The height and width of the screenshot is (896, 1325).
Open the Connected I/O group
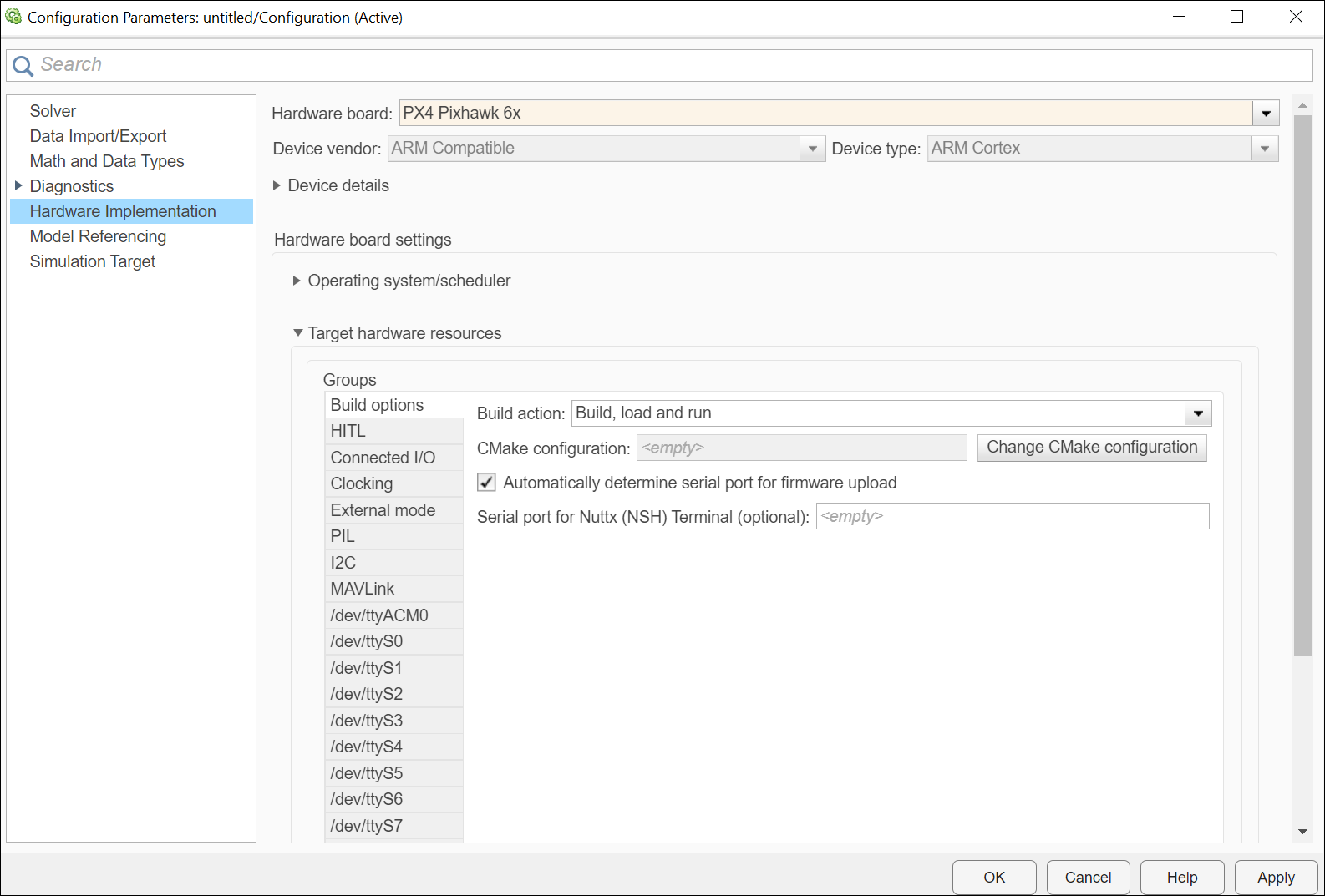coord(394,458)
